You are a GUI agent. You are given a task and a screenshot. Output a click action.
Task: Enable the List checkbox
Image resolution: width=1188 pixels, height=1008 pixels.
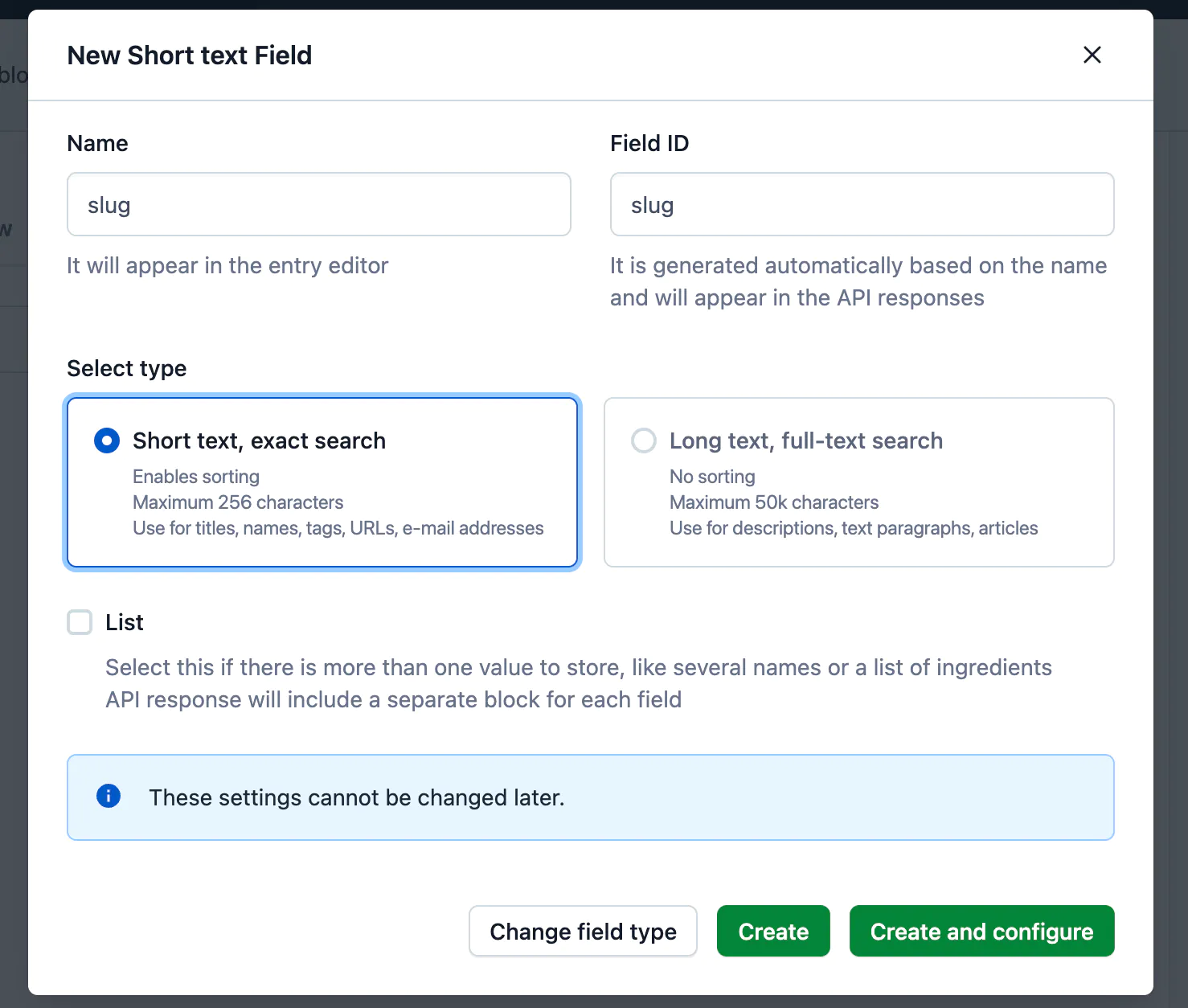pyautogui.click(x=80, y=622)
